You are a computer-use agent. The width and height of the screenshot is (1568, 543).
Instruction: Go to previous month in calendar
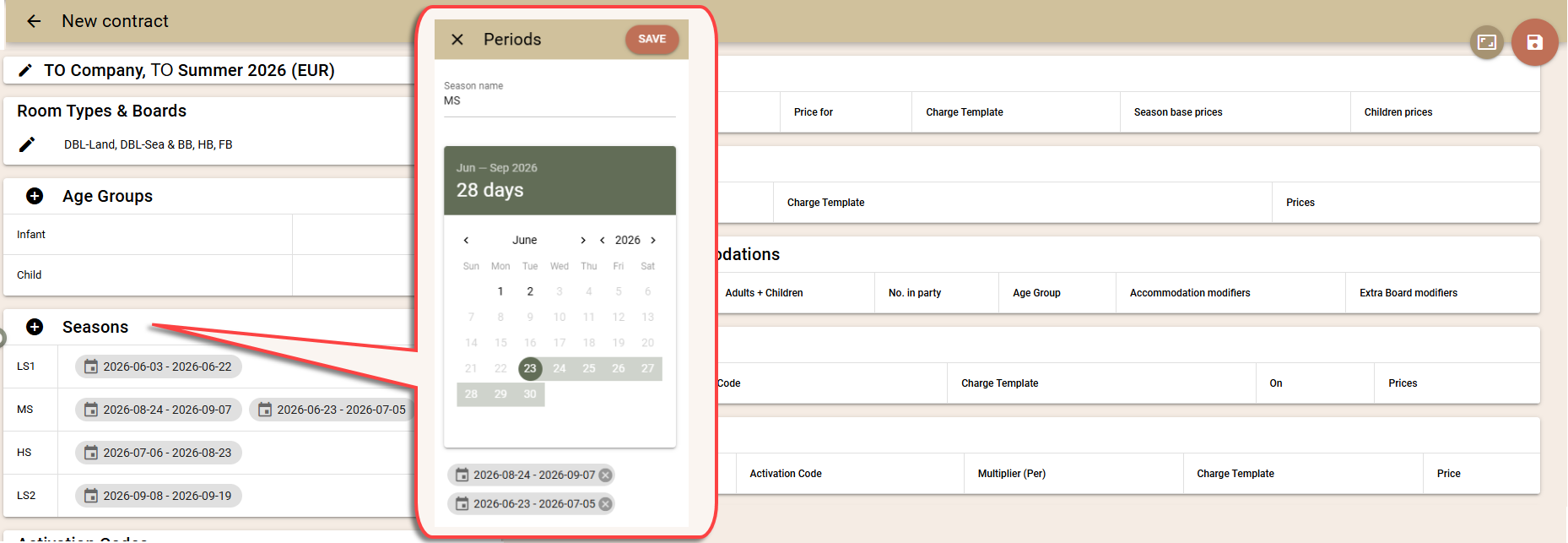[466, 240]
